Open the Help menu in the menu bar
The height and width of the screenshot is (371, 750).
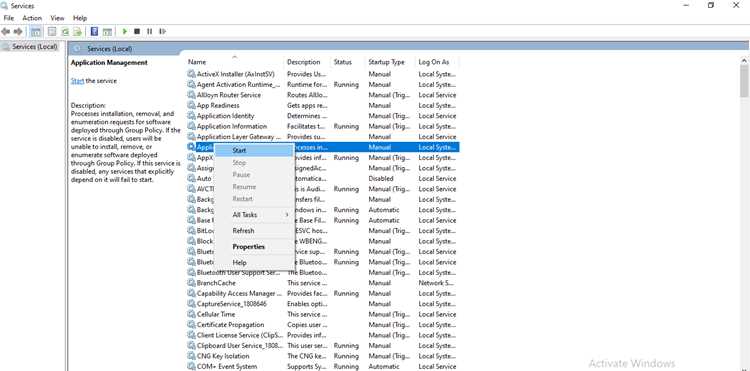[80, 18]
